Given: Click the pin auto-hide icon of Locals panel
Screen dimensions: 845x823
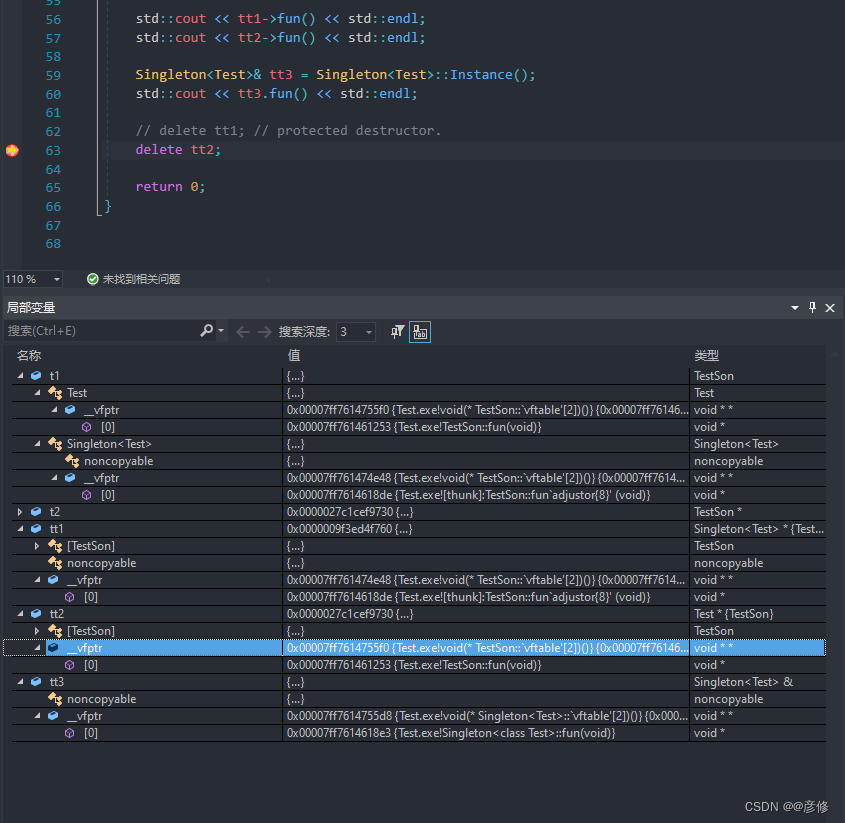Looking at the screenshot, I should [x=812, y=307].
